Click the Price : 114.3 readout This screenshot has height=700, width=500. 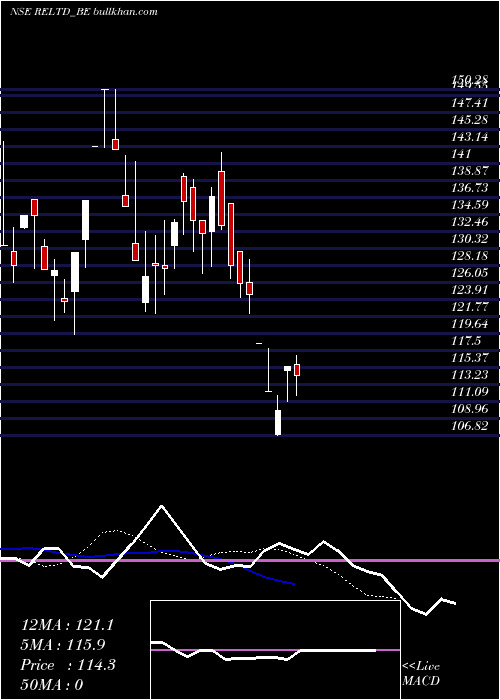tap(68, 665)
